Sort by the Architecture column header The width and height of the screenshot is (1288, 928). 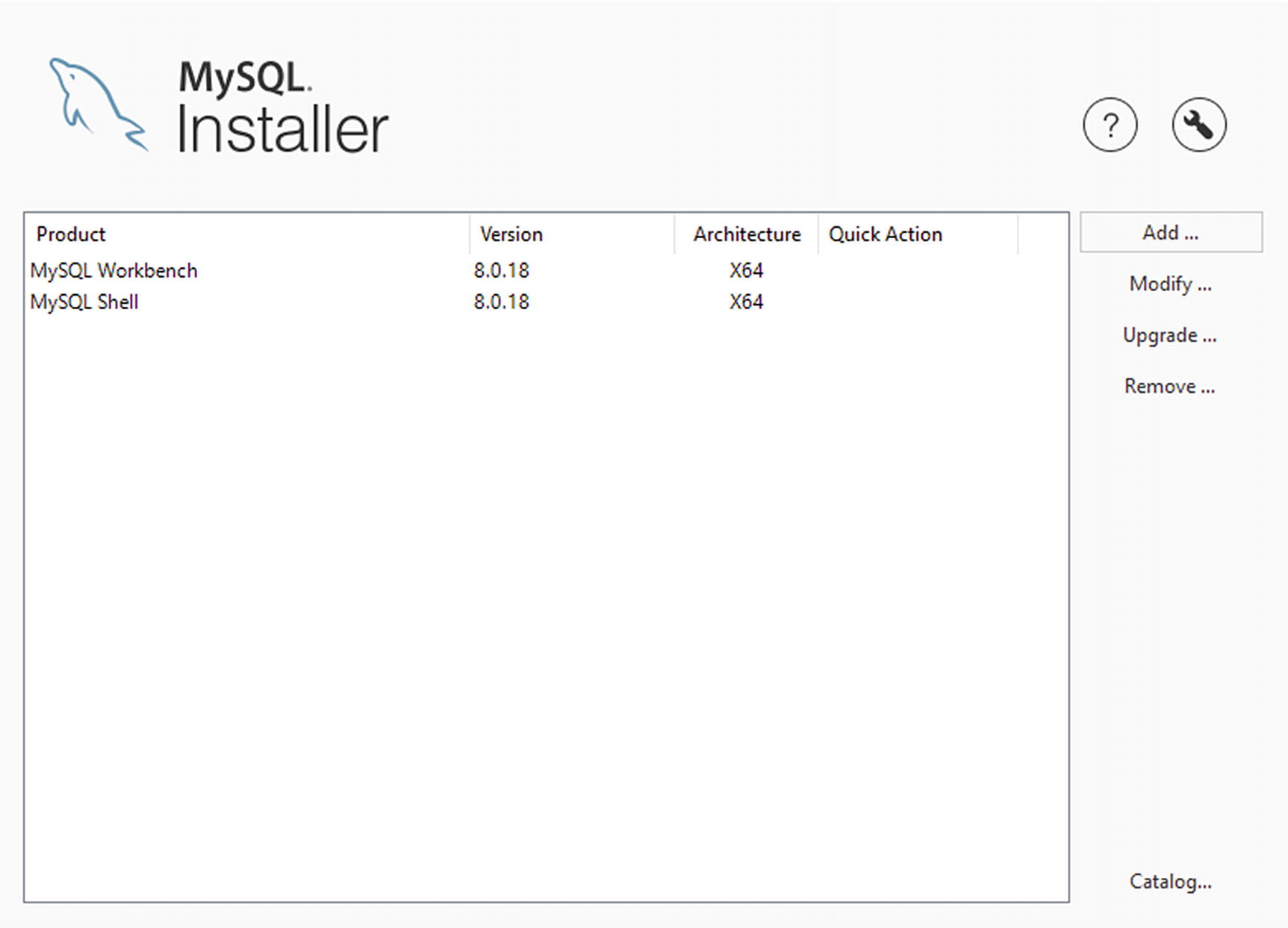pos(747,234)
